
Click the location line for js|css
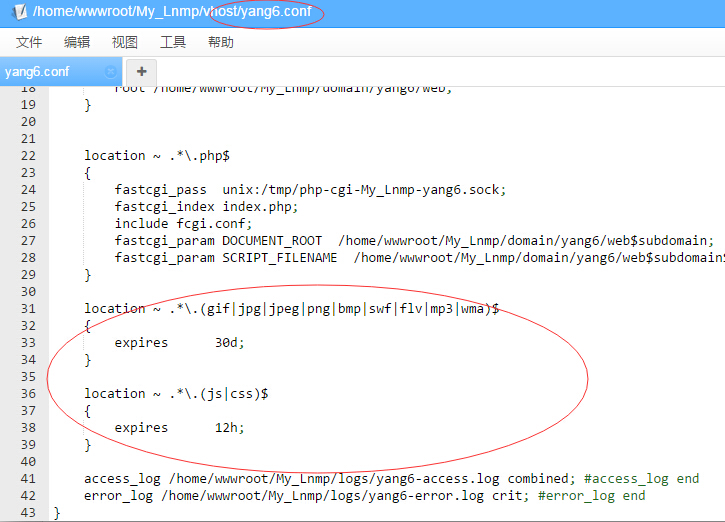tap(176, 393)
